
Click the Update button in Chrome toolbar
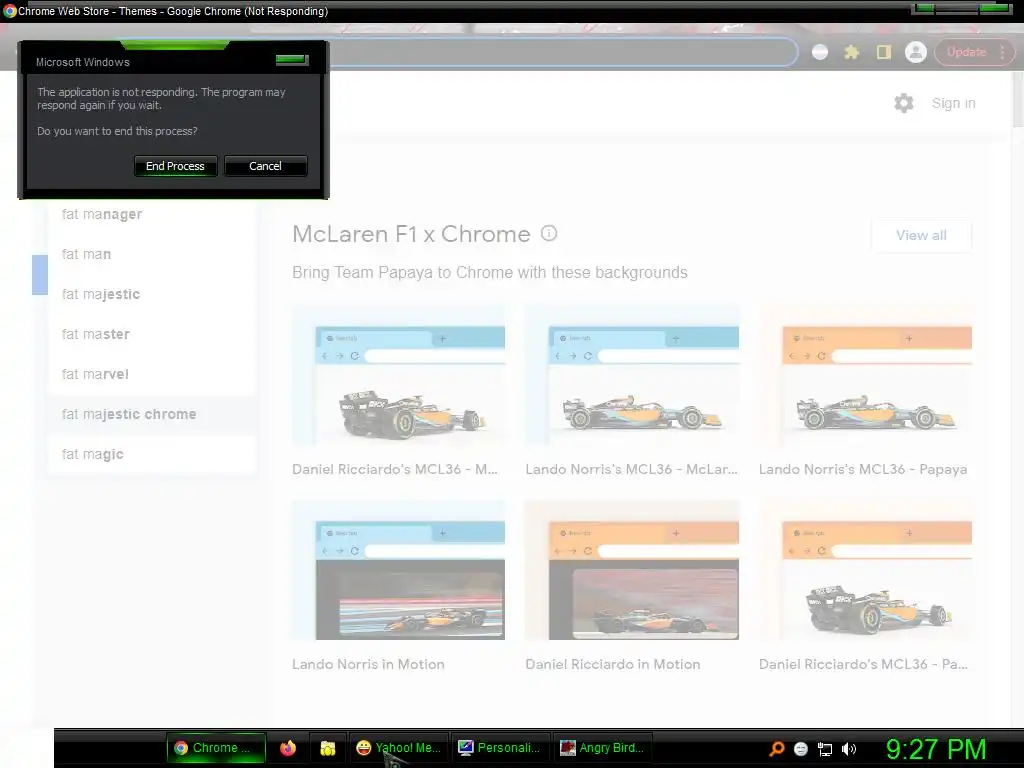tap(966, 52)
